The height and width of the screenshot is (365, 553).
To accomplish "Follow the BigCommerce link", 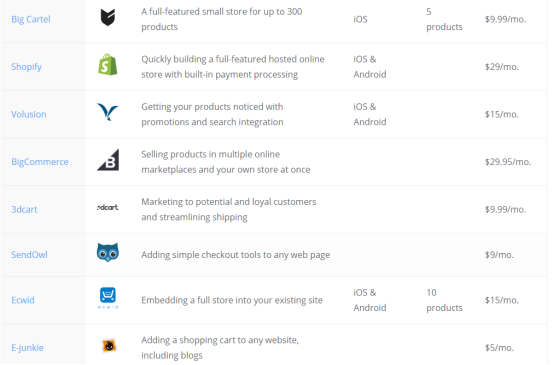I will [x=40, y=162].
